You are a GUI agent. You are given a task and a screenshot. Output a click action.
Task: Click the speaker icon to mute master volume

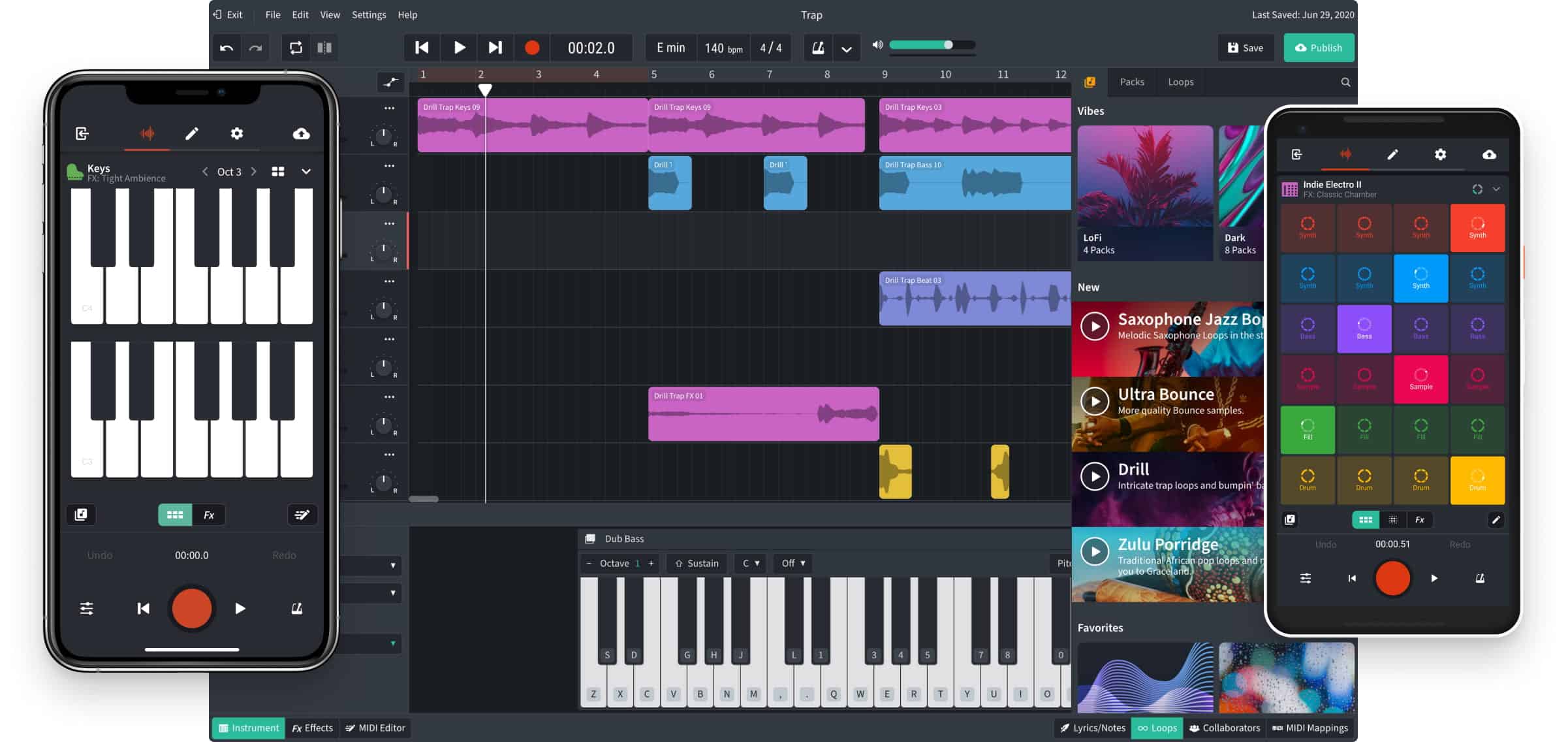click(x=875, y=44)
